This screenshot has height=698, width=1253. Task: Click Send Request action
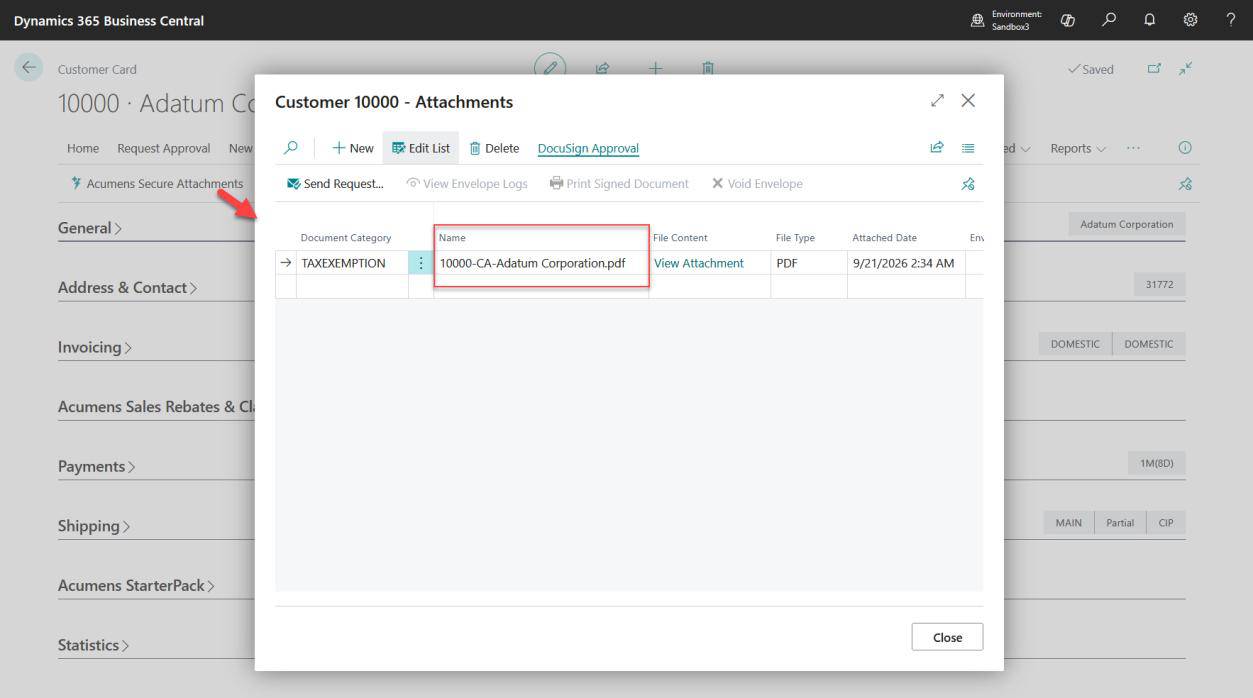point(335,184)
